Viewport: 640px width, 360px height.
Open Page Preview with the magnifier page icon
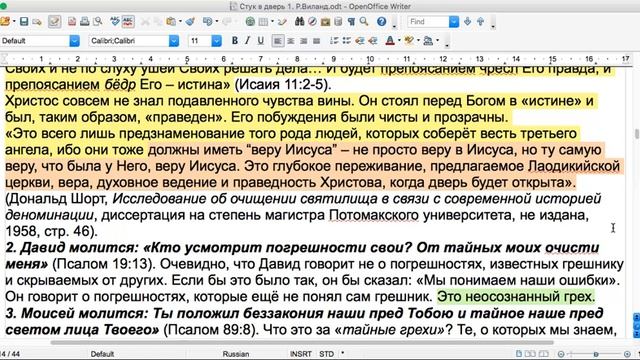point(98,22)
